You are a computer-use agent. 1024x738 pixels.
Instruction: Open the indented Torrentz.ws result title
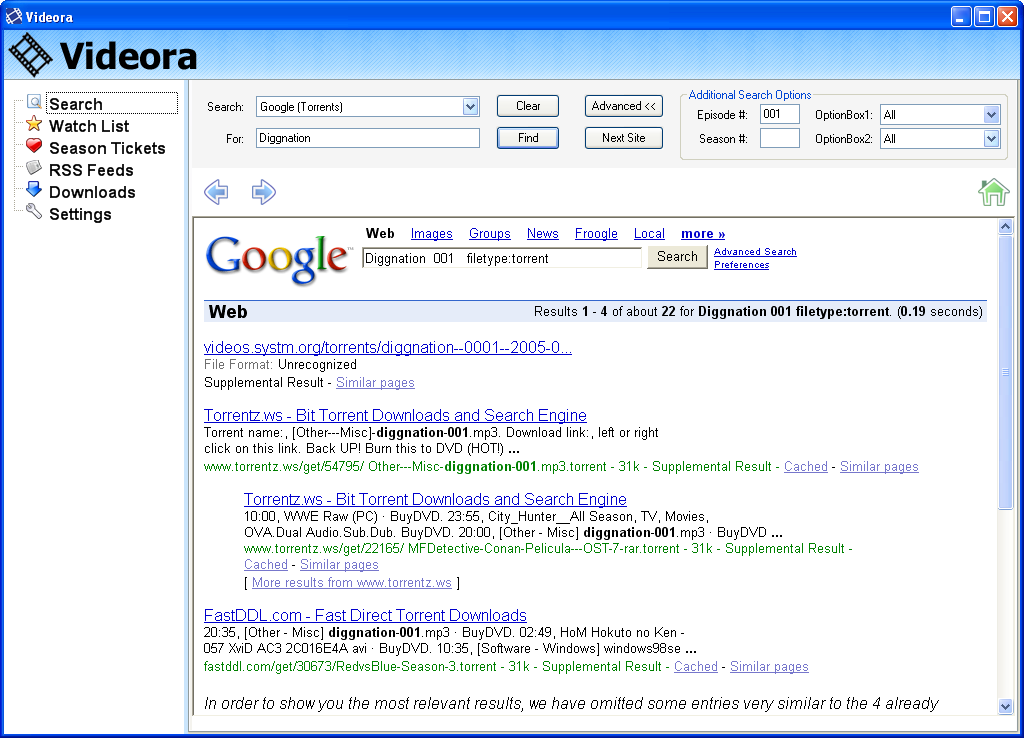435,500
